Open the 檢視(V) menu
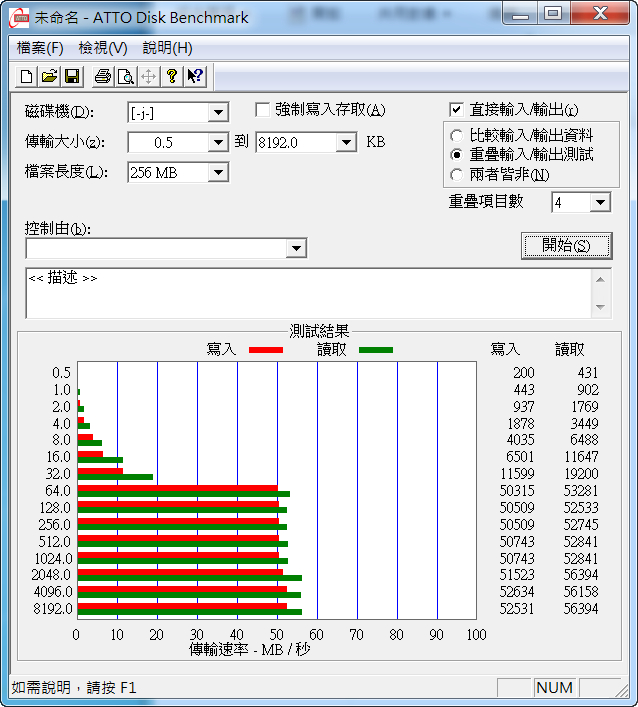Image resolution: width=638 pixels, height=707 pixels. tap(103, 48)
